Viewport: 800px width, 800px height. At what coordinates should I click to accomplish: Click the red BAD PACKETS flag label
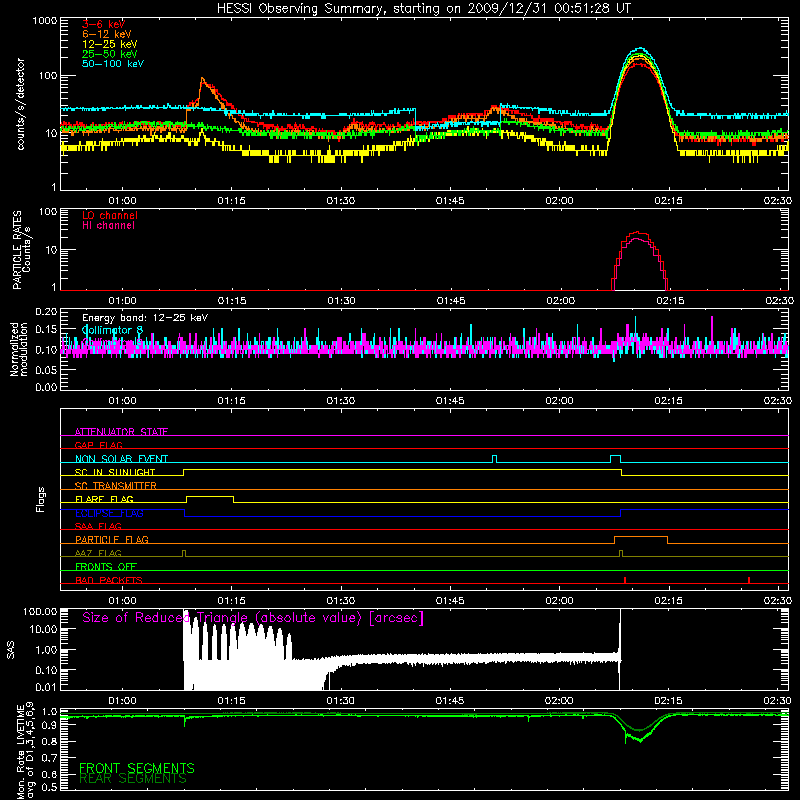(x=109, y=580)
